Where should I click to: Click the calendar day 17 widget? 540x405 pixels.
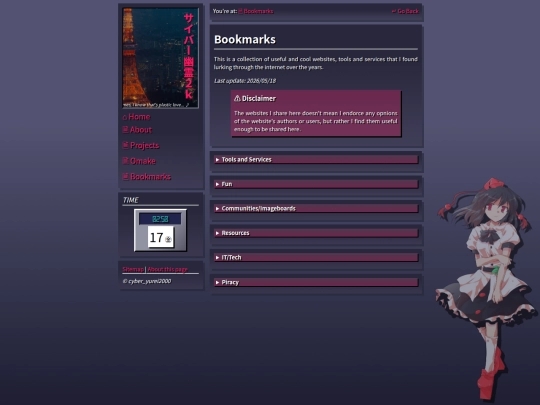[x=161, y=237]
